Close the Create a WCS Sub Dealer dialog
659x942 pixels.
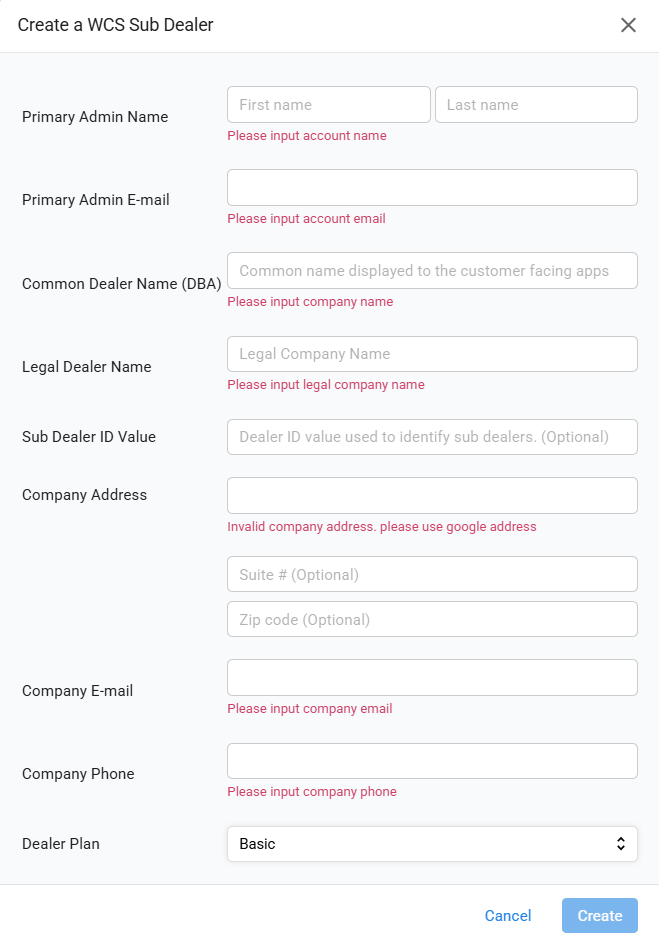click(628, 25)
